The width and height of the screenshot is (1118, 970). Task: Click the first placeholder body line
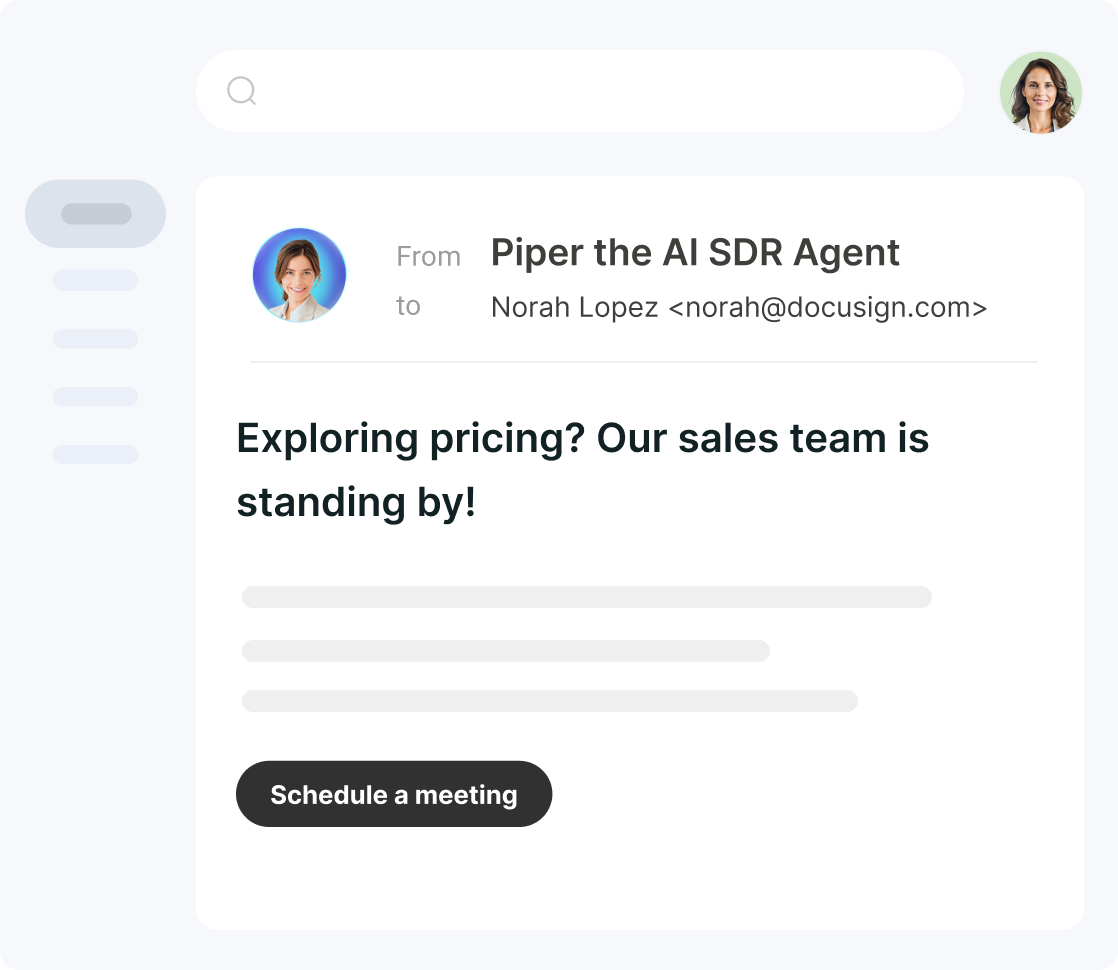tap(587, 597)
